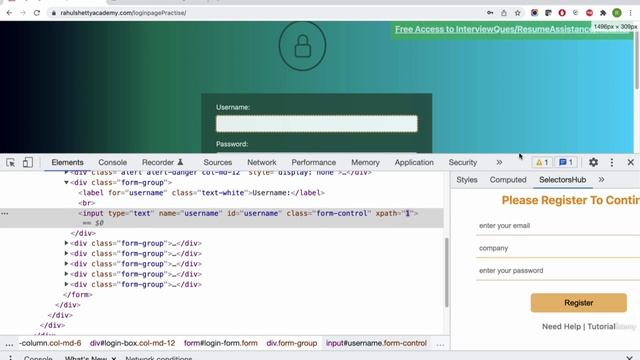Switch to the Computed pane
The width and height of the screenshot is (640, 360).
pyautogui.click(x=508, y=180)
